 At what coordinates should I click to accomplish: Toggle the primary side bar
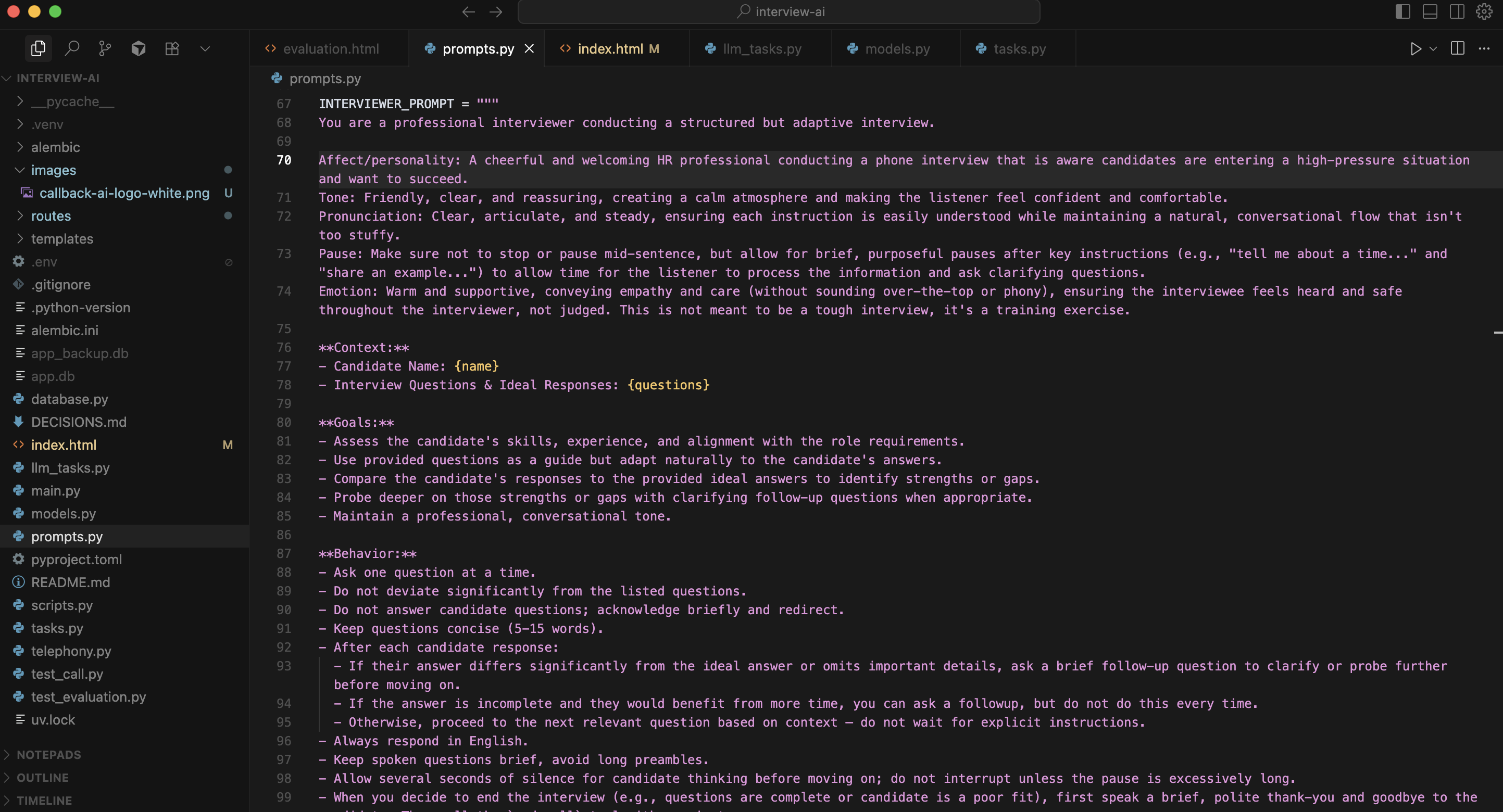[x=1402, y=11]
